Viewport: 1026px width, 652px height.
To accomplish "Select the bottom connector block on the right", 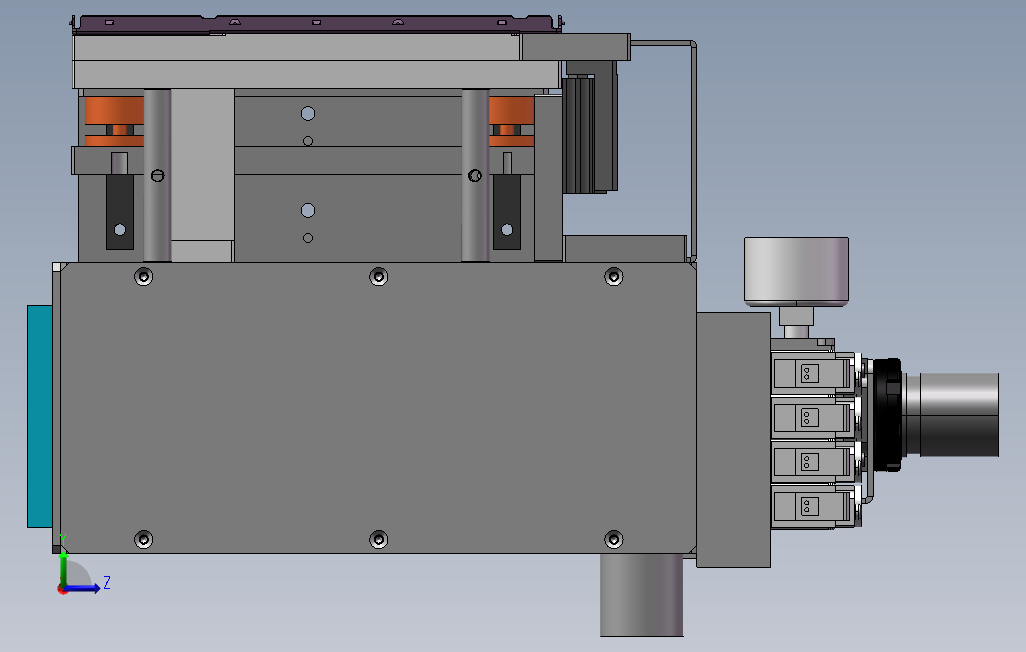I will click(x=813, y=506).
